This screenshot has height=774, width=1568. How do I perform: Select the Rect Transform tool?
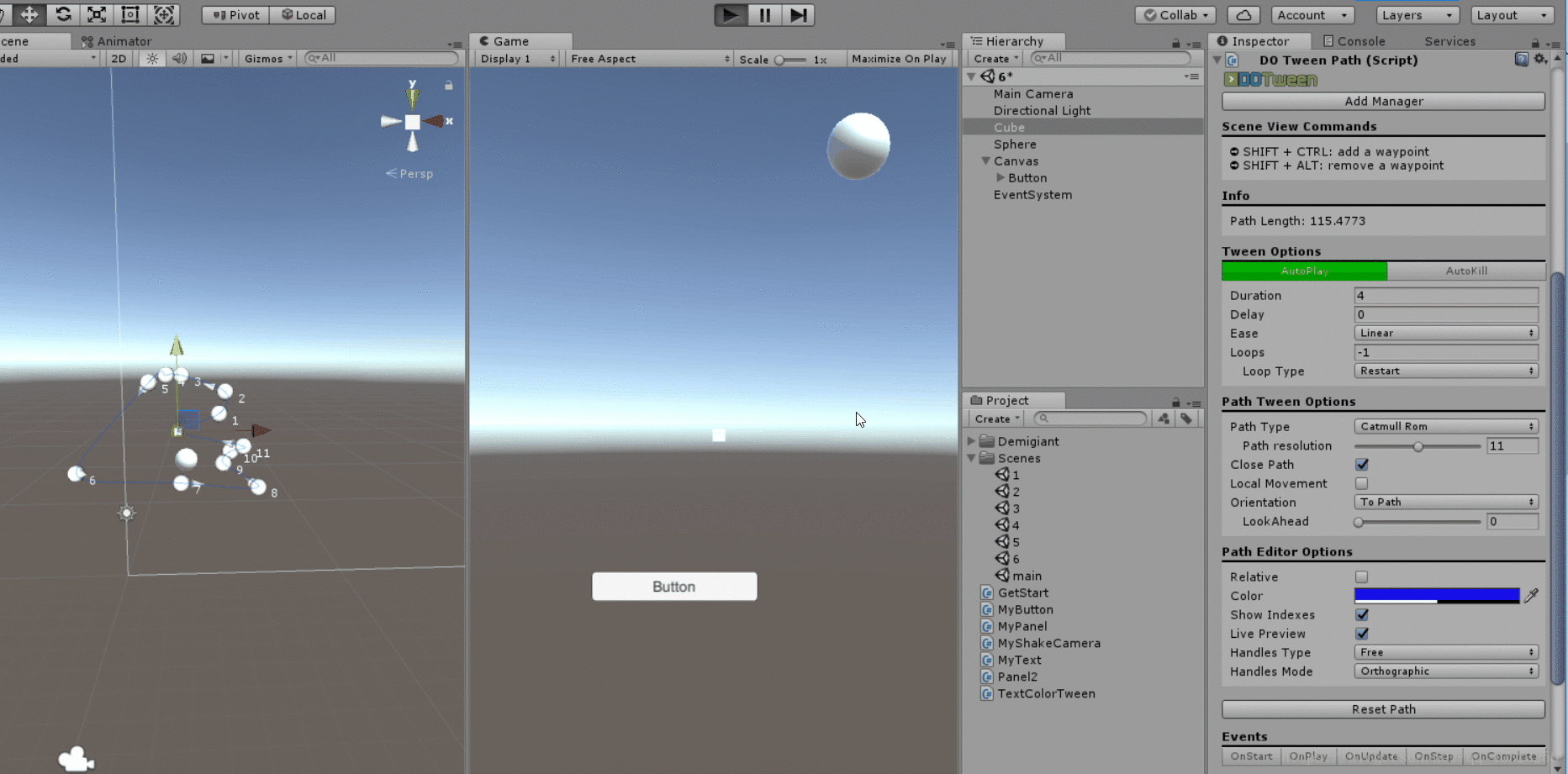coord(130,14)
